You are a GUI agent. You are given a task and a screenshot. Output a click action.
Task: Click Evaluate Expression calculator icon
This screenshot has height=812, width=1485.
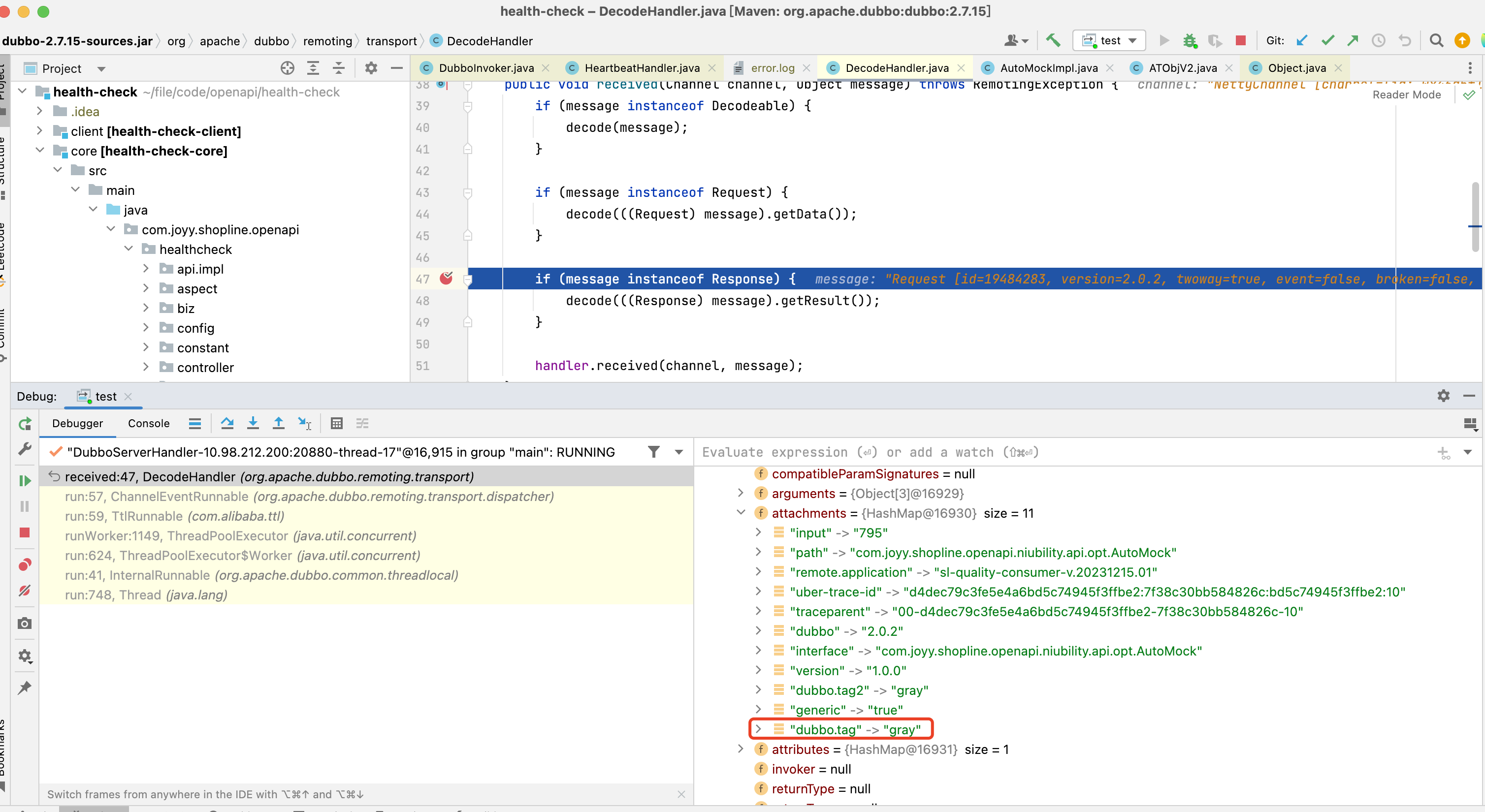337,424
